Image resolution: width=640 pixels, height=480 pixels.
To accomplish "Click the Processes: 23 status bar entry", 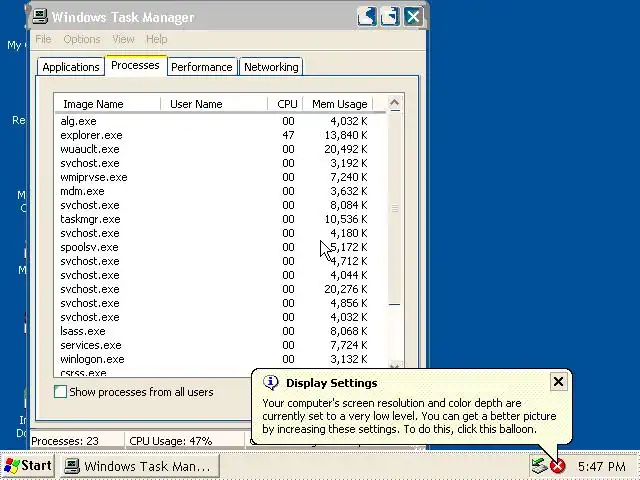I will (x=65, y=441).
